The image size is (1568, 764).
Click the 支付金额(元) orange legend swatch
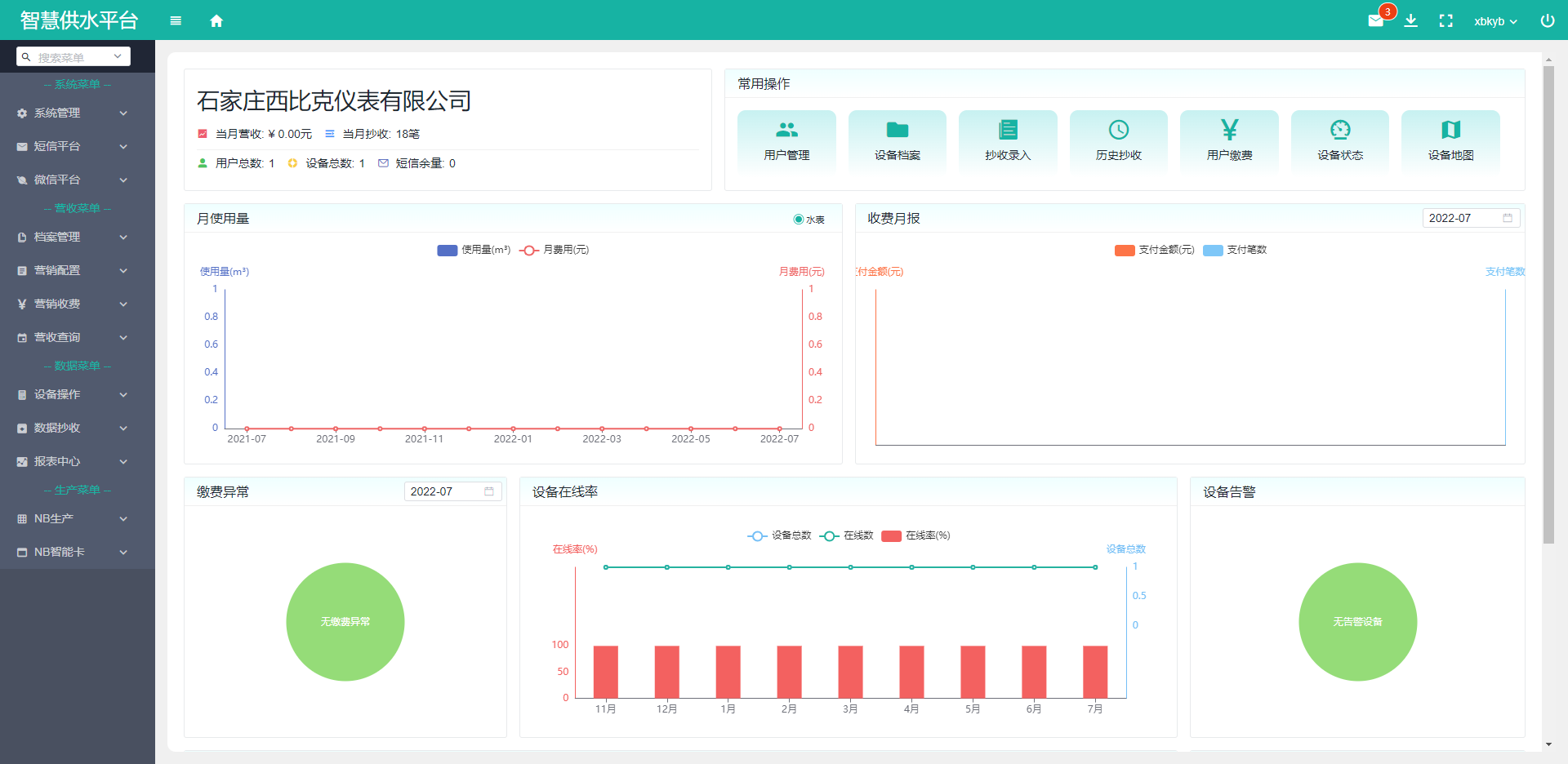click(1125, 251)
